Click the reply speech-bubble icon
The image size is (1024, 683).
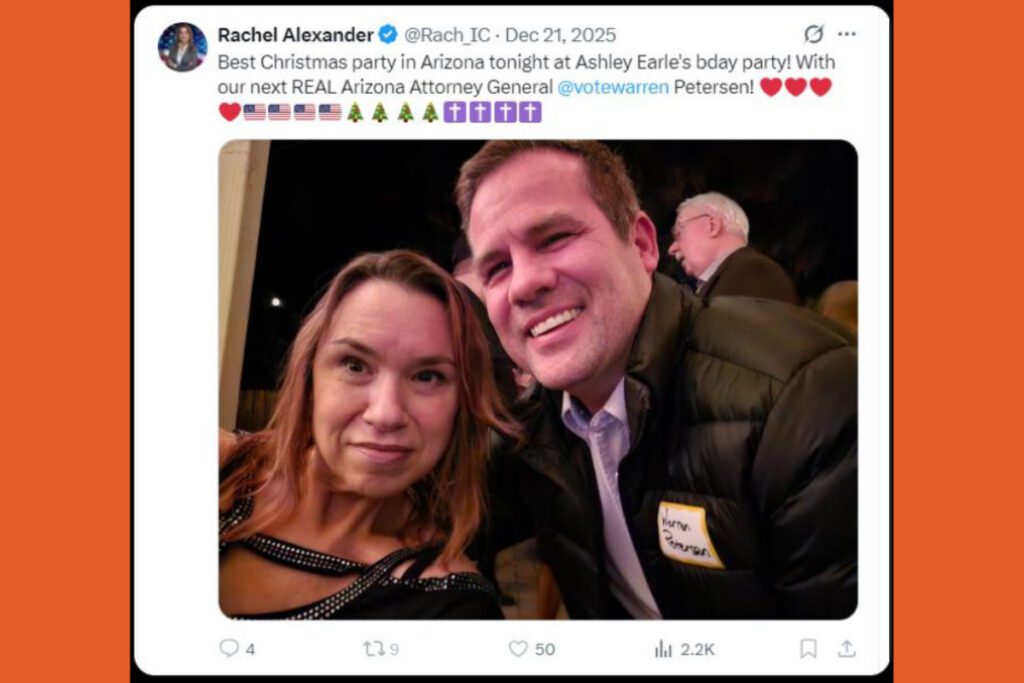coord(229,648)
